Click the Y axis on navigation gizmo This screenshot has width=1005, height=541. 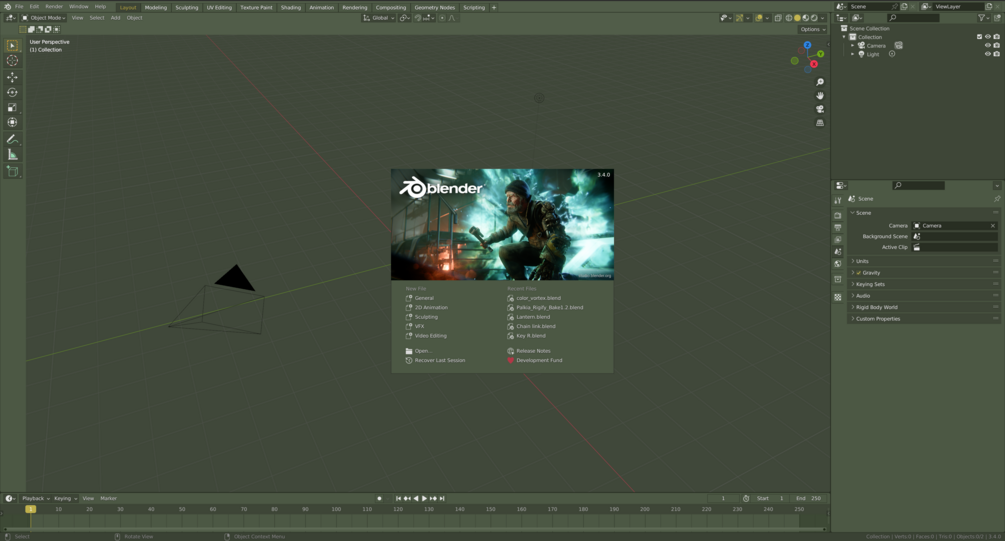tap(820, 54)
